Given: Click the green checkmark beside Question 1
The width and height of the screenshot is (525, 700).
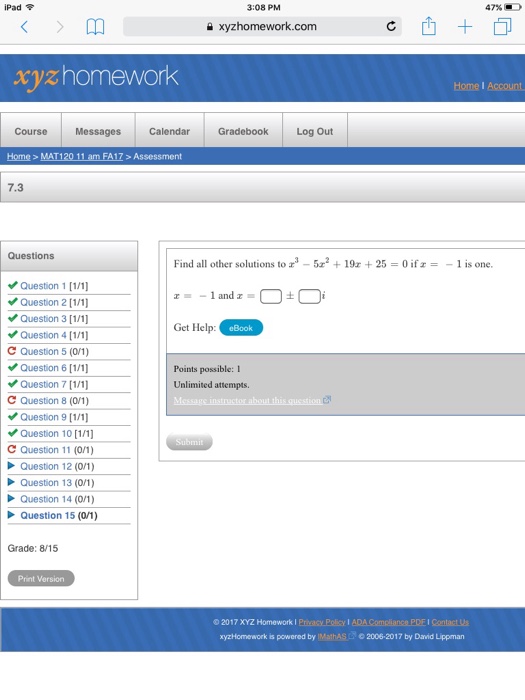Looking at the screenshot, I should [x=12, y=285].
